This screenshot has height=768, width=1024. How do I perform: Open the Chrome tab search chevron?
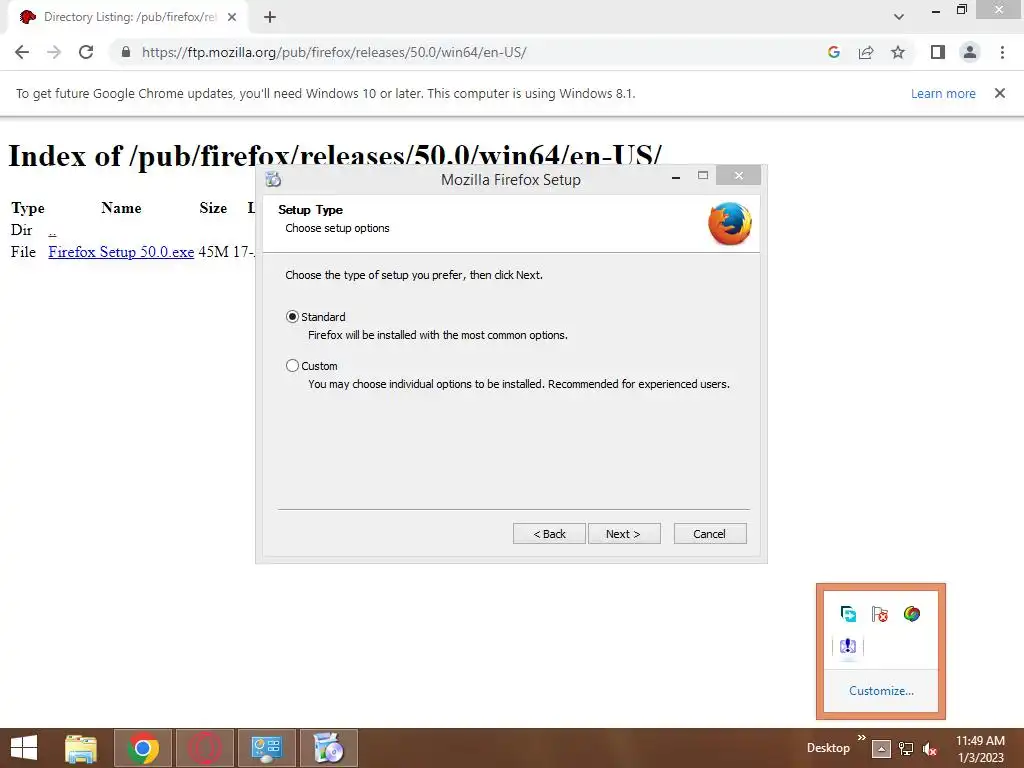click(899, 17)
